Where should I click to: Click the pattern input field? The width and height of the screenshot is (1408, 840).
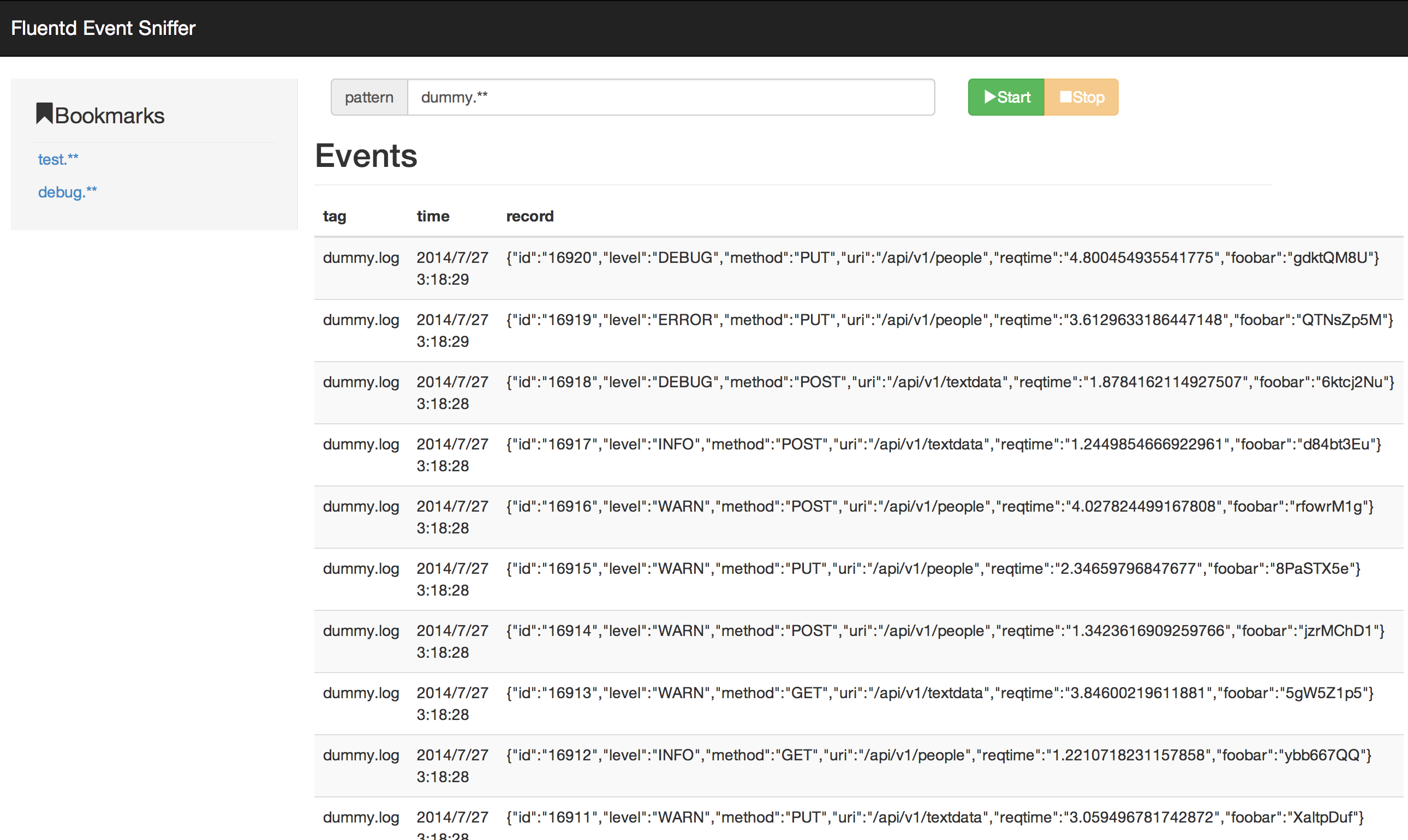pos(670,97)
